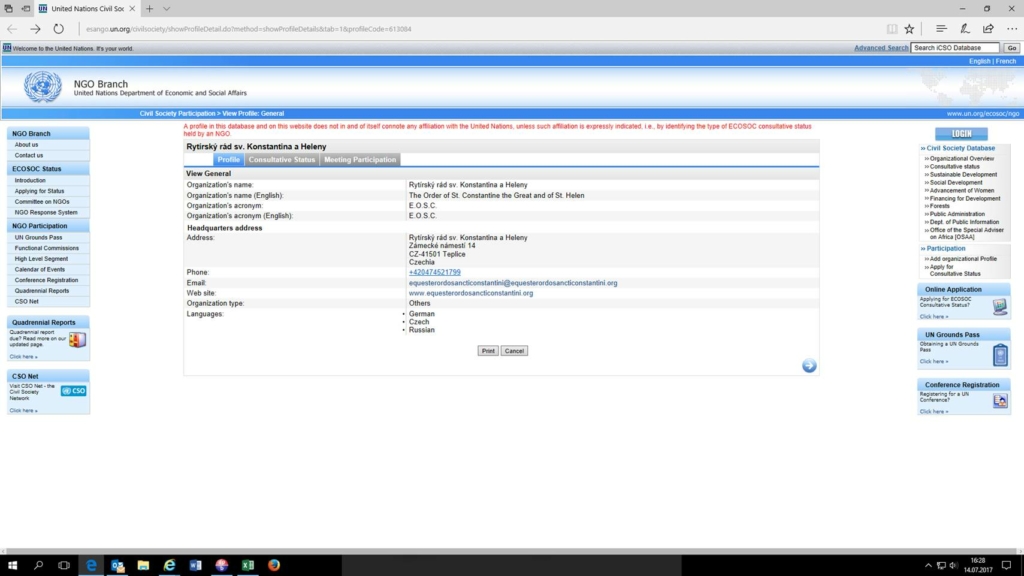Switch to the Profile tab
Viewport: 1024px width, 576px height.
(x=229, y=159)
